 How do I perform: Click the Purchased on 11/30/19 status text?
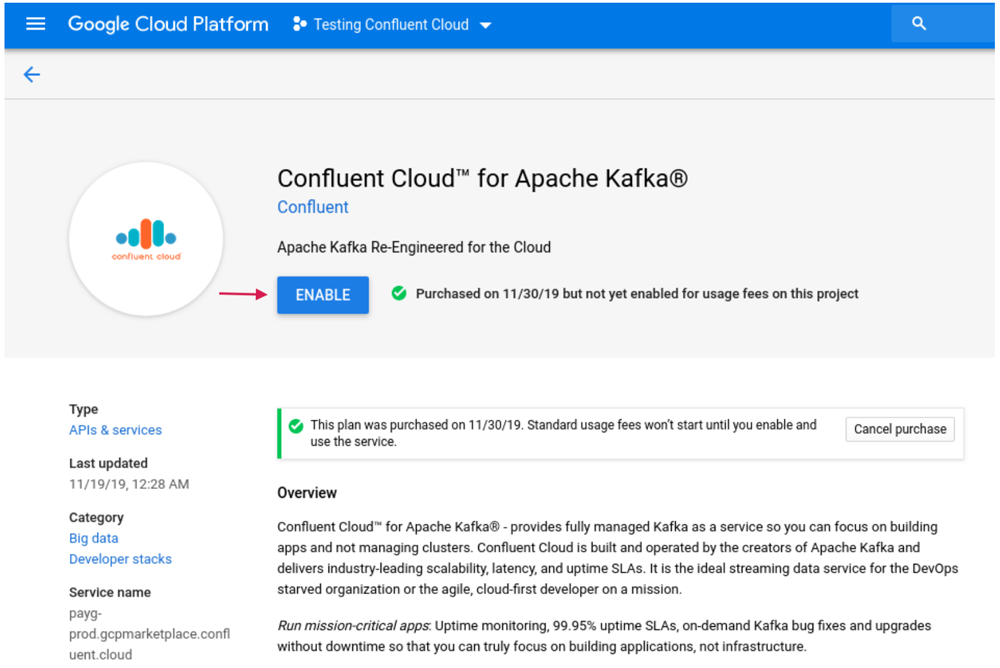tap(637, 294)
